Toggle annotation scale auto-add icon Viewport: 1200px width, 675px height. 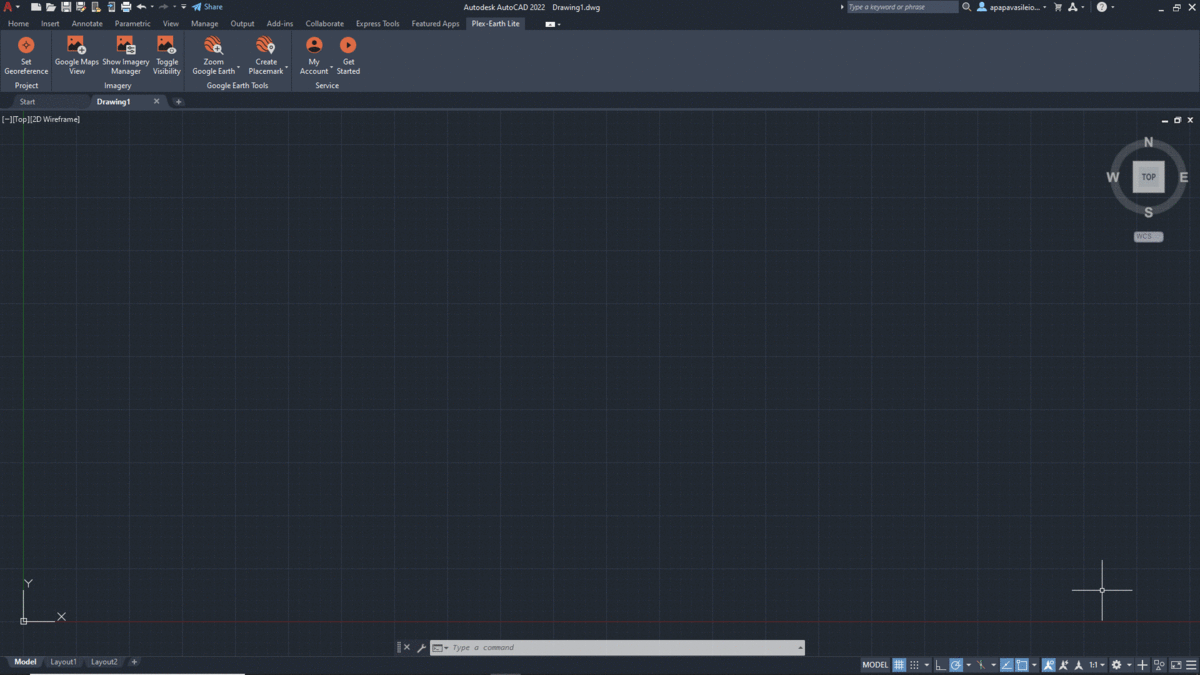(x=1064, y=665)
